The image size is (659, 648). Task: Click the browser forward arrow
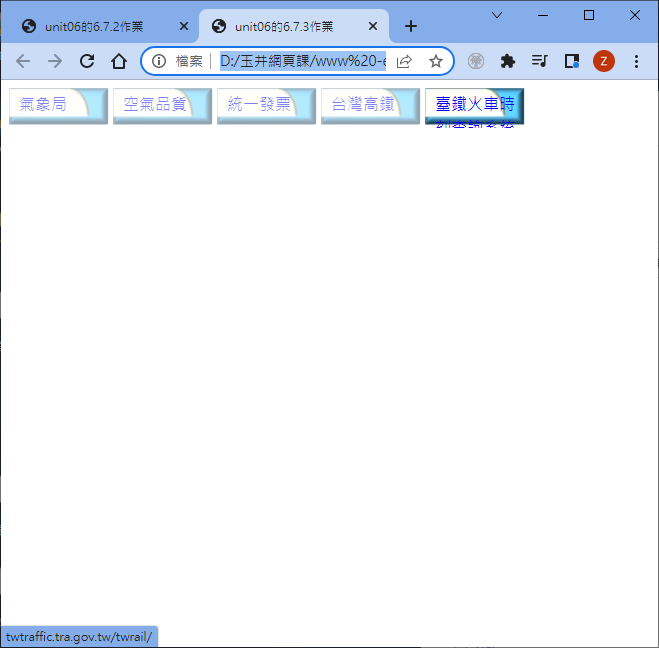tap(55, 61)
